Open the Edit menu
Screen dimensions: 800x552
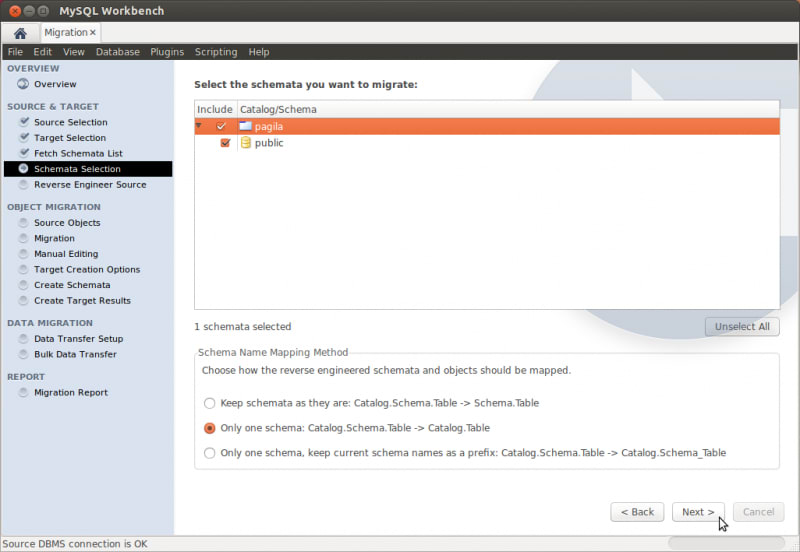[x=42, y=52]
